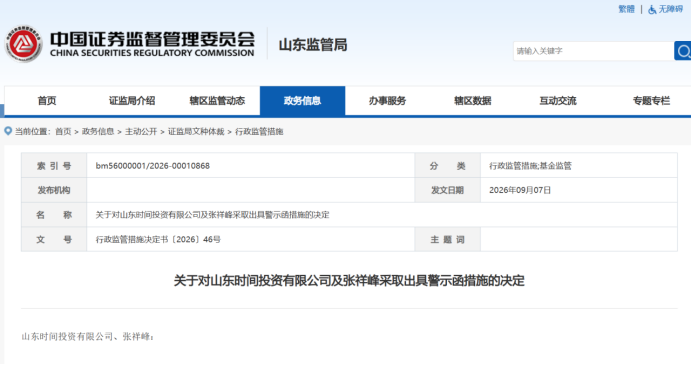The height and width of the screenshot is (365, 692).
Task: Click the search magnifier icon button
Action: click(682, 51)
